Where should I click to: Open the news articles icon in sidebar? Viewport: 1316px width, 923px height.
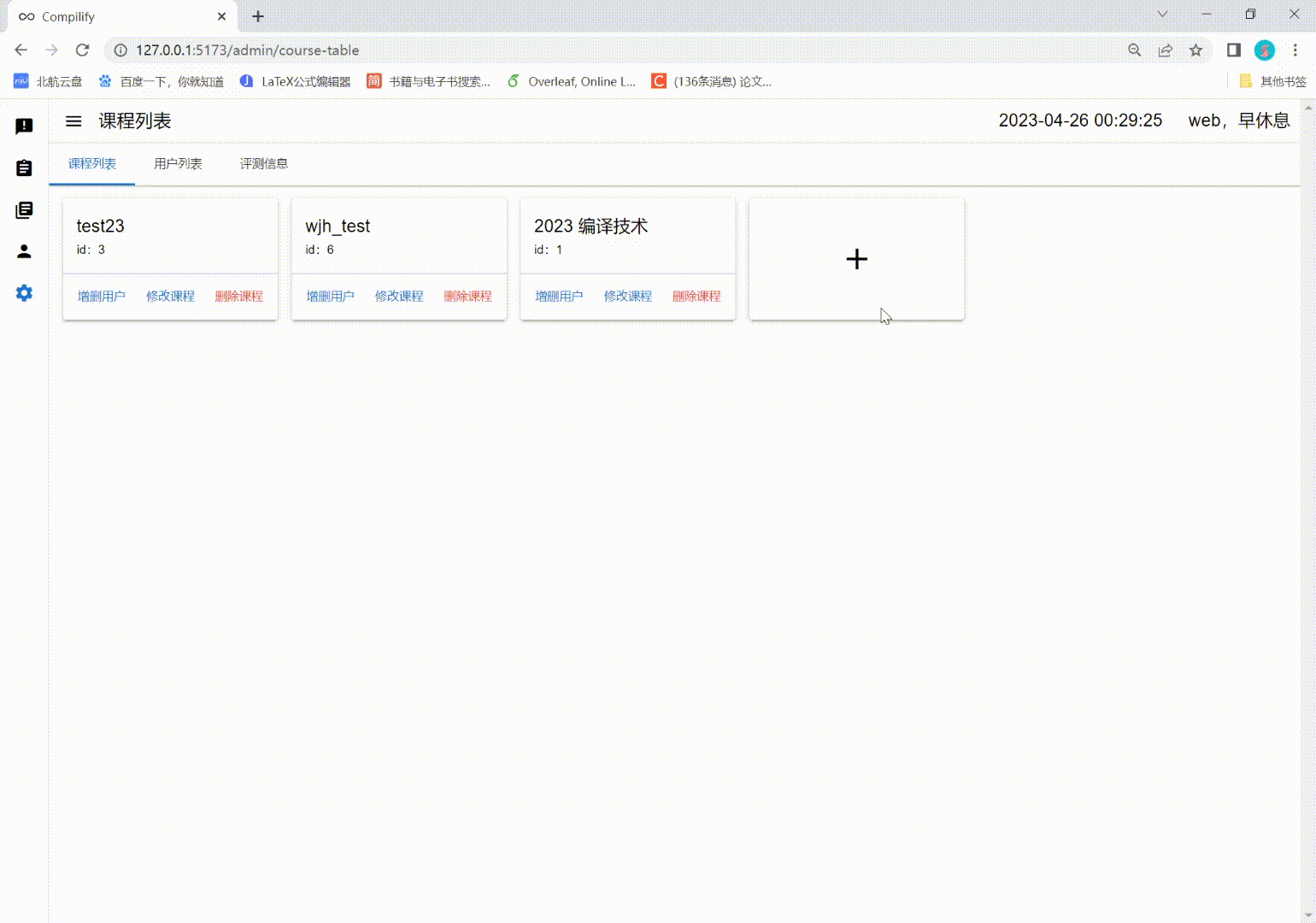(23, 209)
